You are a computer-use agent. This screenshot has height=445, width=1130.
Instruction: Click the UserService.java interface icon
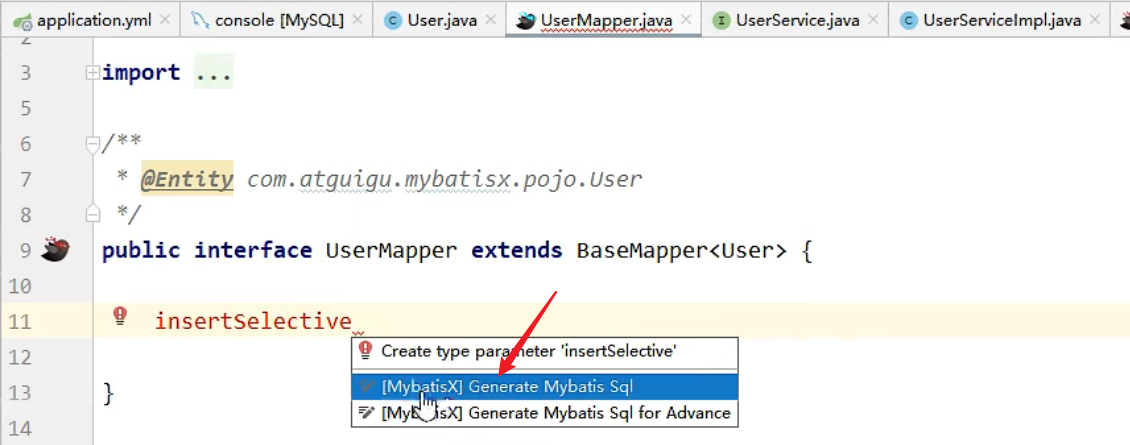[721, 21]
